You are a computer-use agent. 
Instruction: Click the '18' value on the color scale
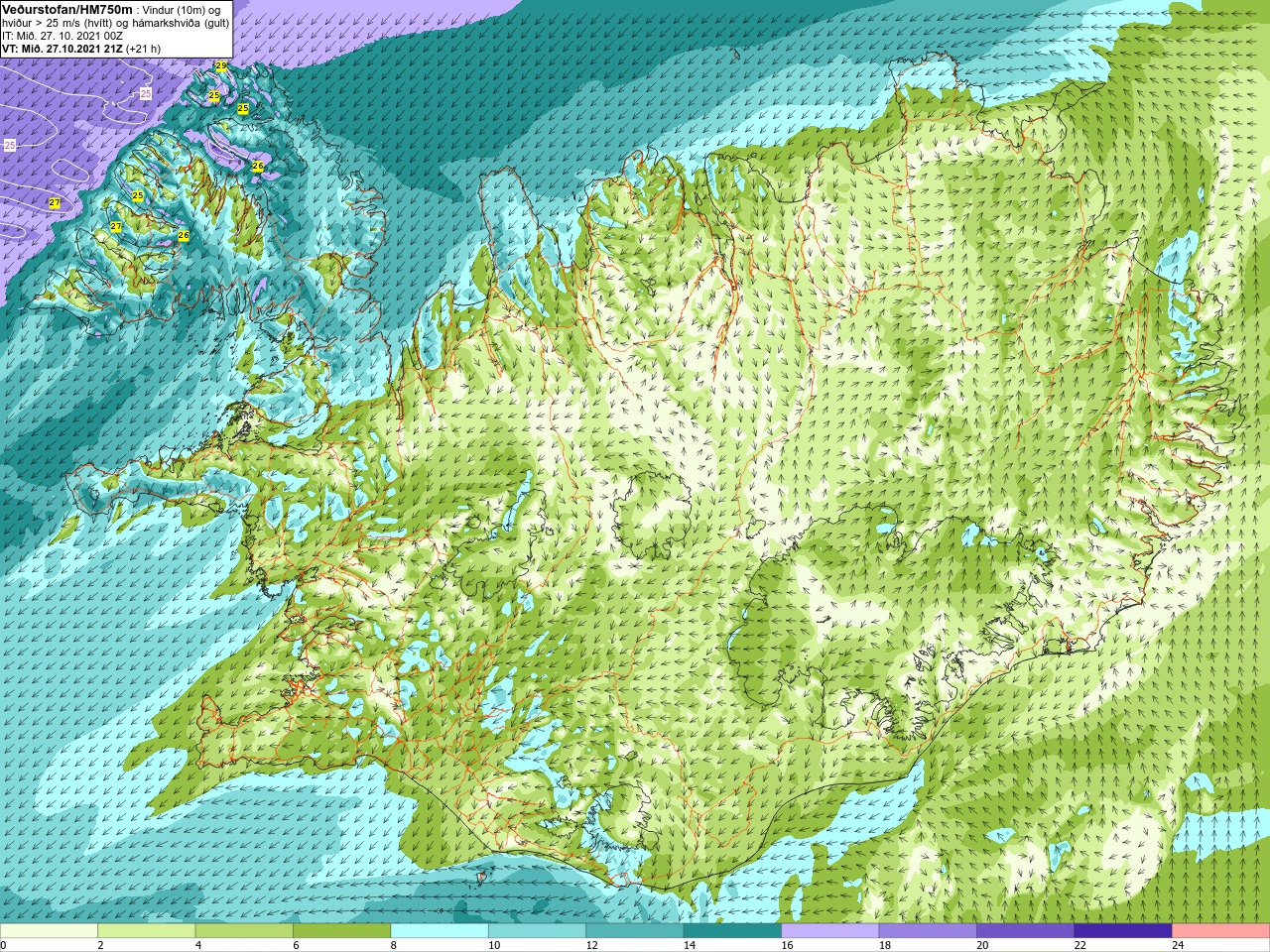885,945
